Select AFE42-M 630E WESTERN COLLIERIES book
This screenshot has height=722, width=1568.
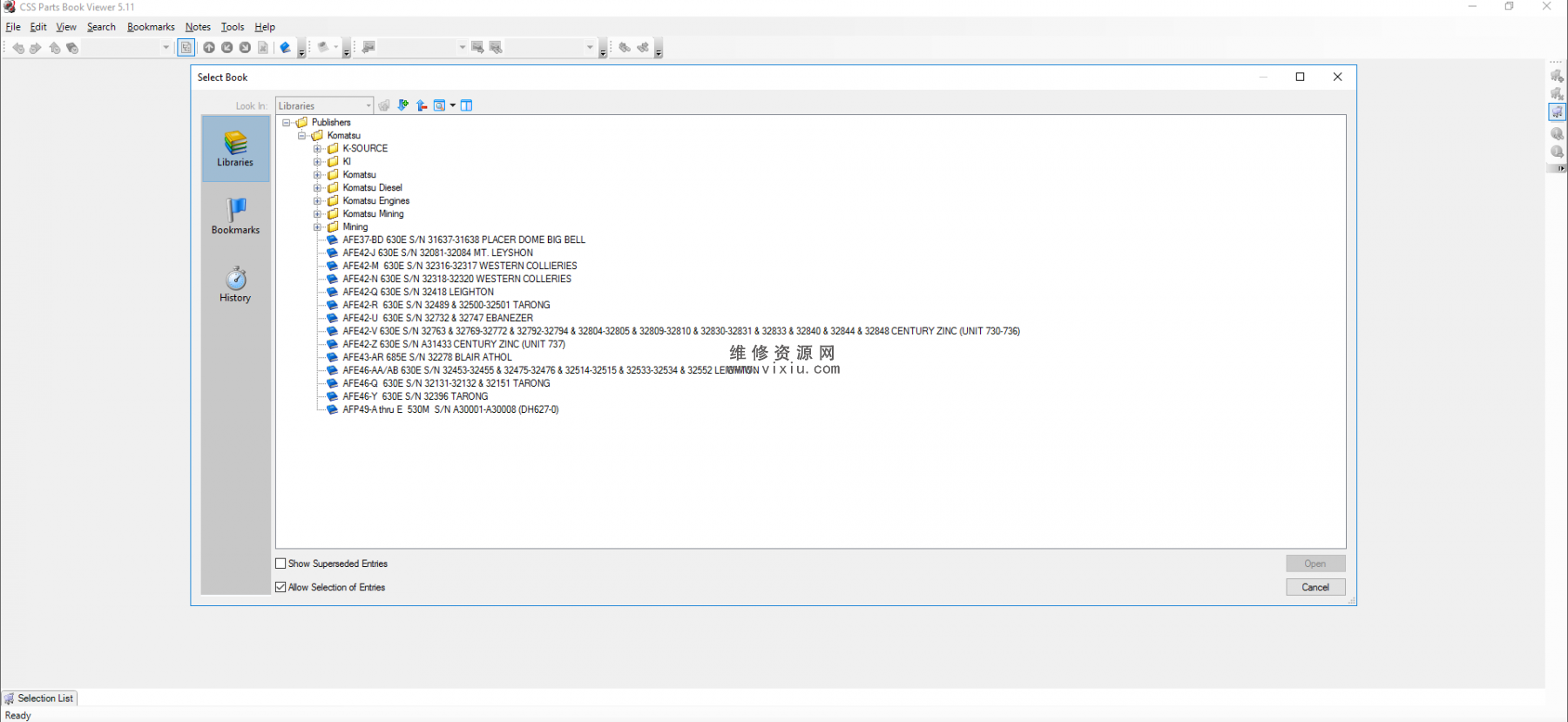[459, 266]
